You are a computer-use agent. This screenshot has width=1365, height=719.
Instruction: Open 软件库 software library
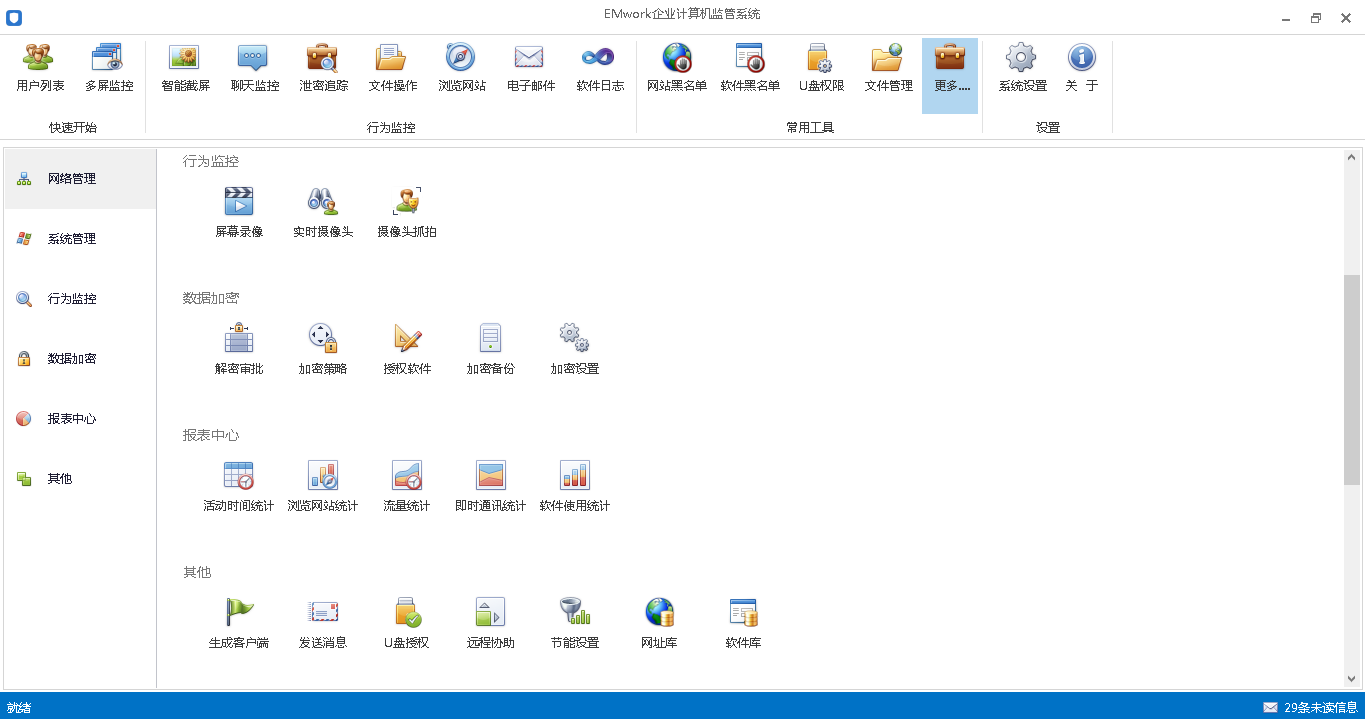(x=743, y=623)
